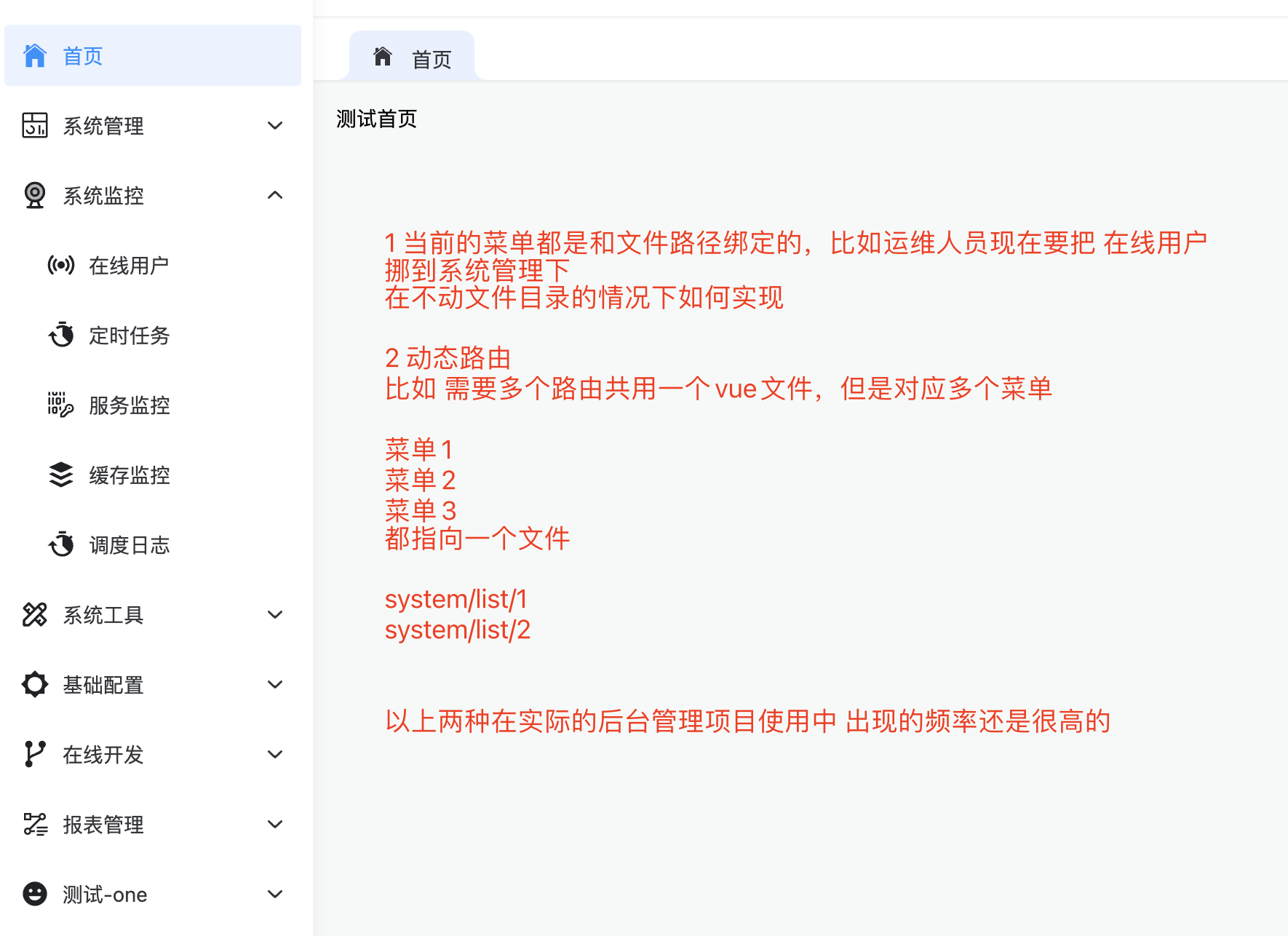Click the 系统管理 system management icon
This screenshot has width=1288, height=936.
click(x=33, y=125)
